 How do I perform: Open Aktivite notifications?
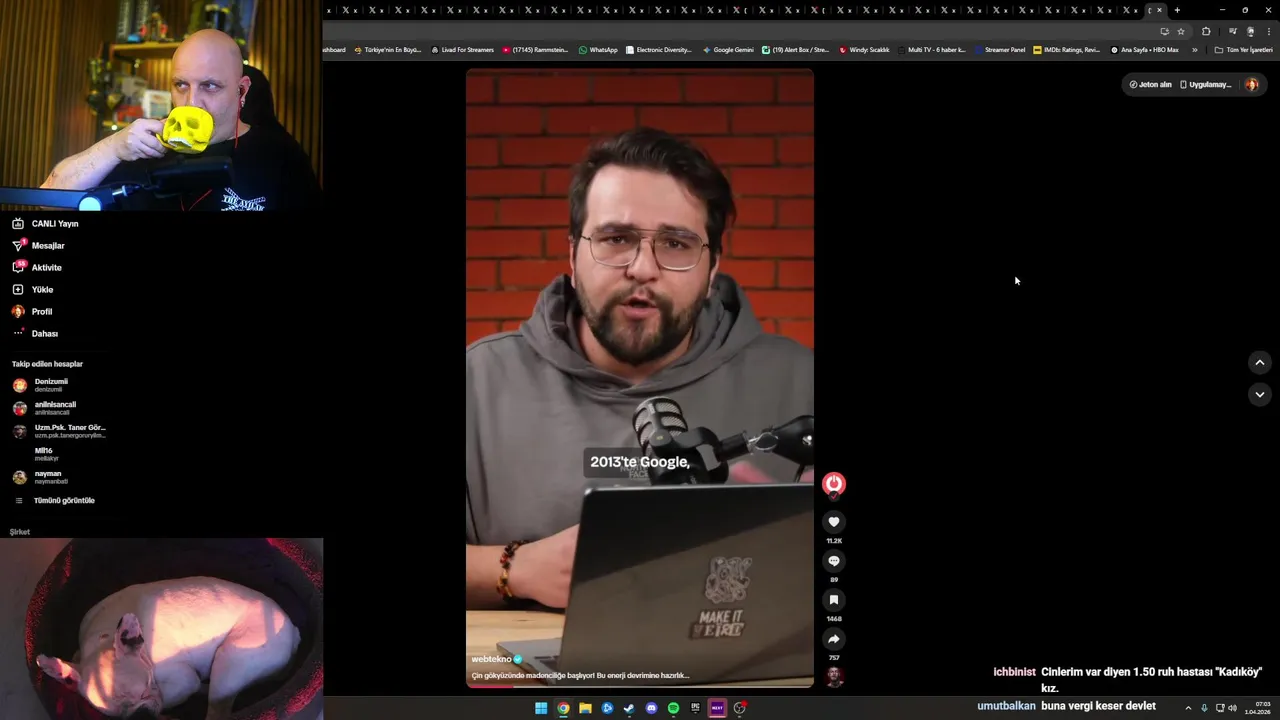pos(37,268)
